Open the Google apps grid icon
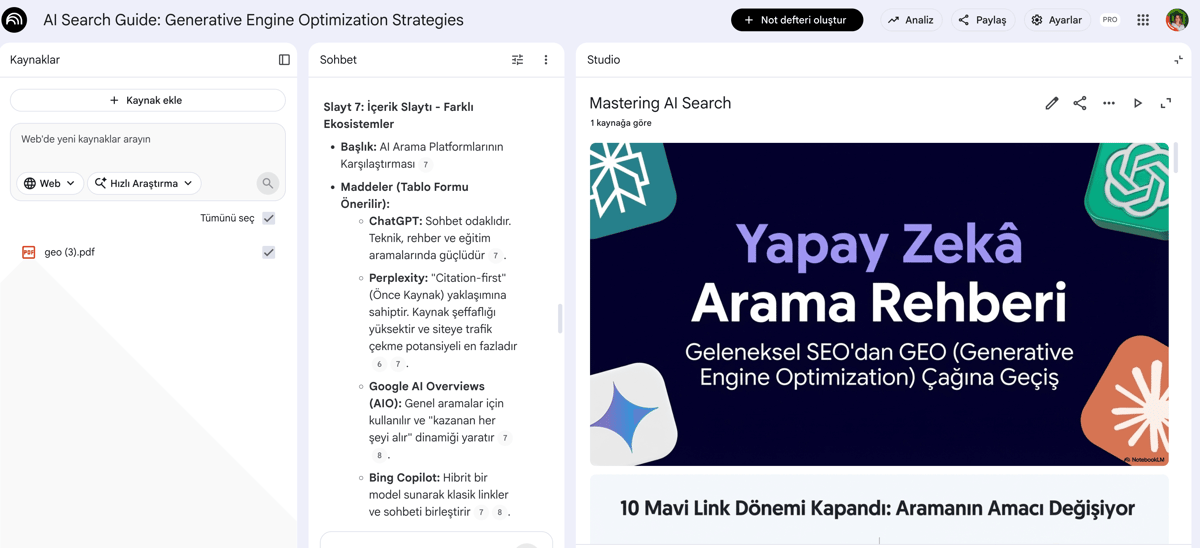Screen dimensions: 1200x548 pos(1143,20)
